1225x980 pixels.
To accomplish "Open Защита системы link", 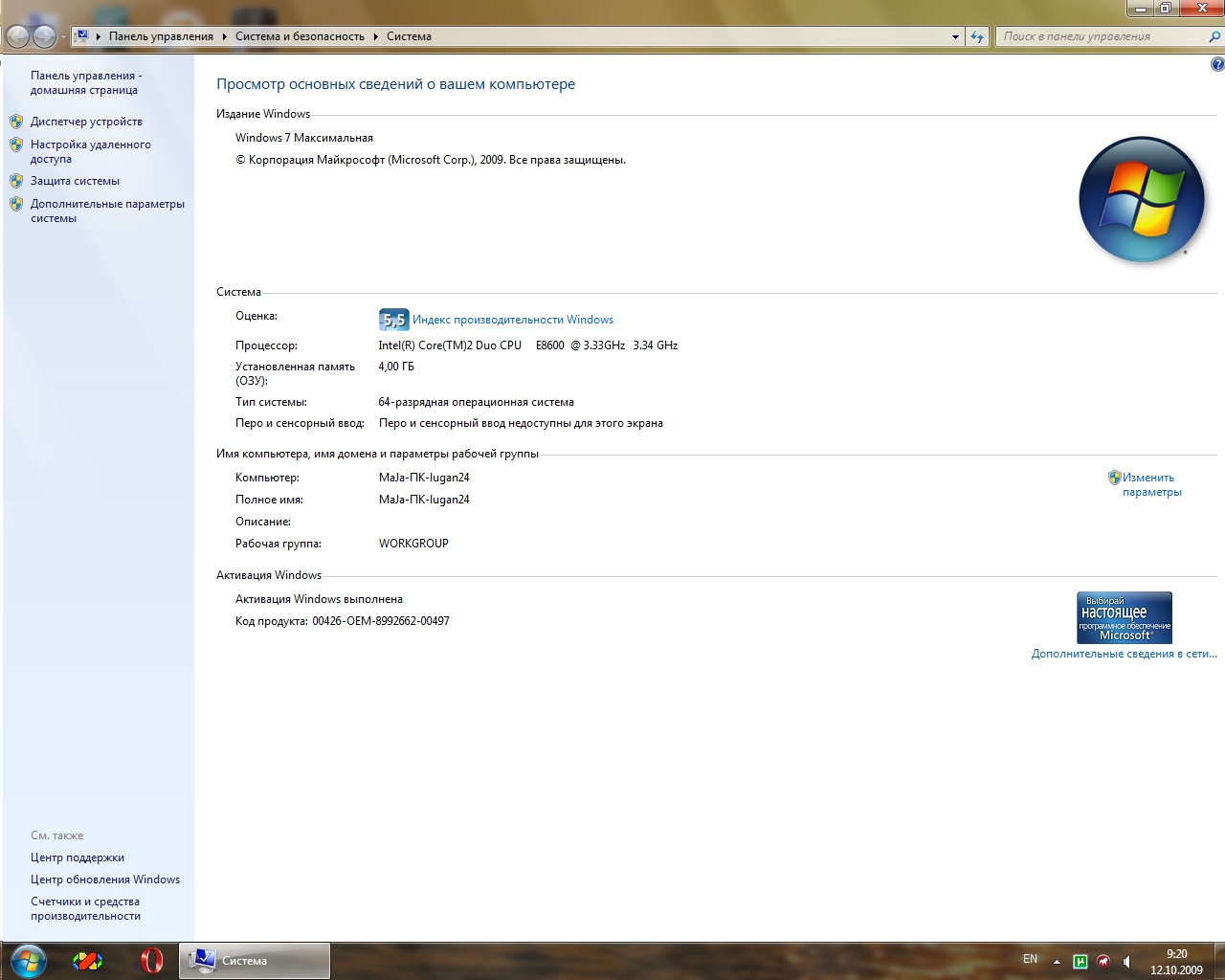I will coord(75,181).
